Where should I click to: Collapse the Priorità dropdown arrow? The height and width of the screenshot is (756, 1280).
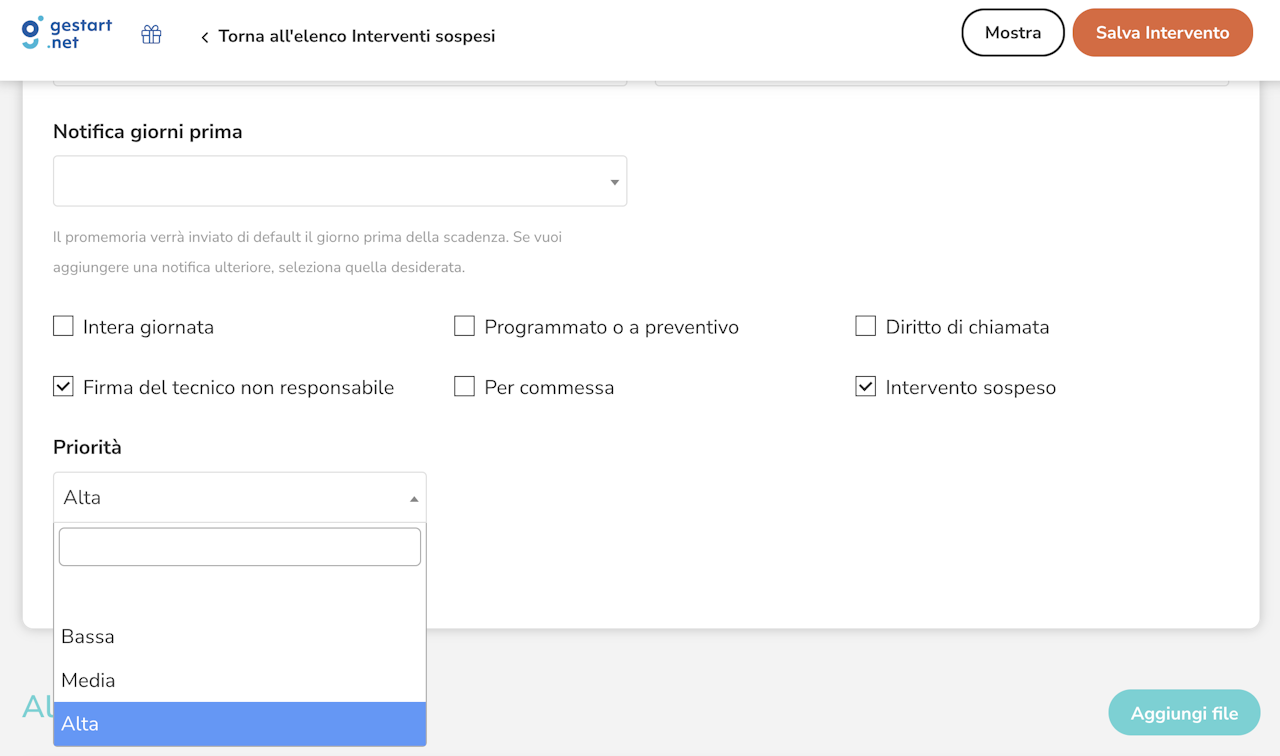pyautogui.click(x=413, y=497)
